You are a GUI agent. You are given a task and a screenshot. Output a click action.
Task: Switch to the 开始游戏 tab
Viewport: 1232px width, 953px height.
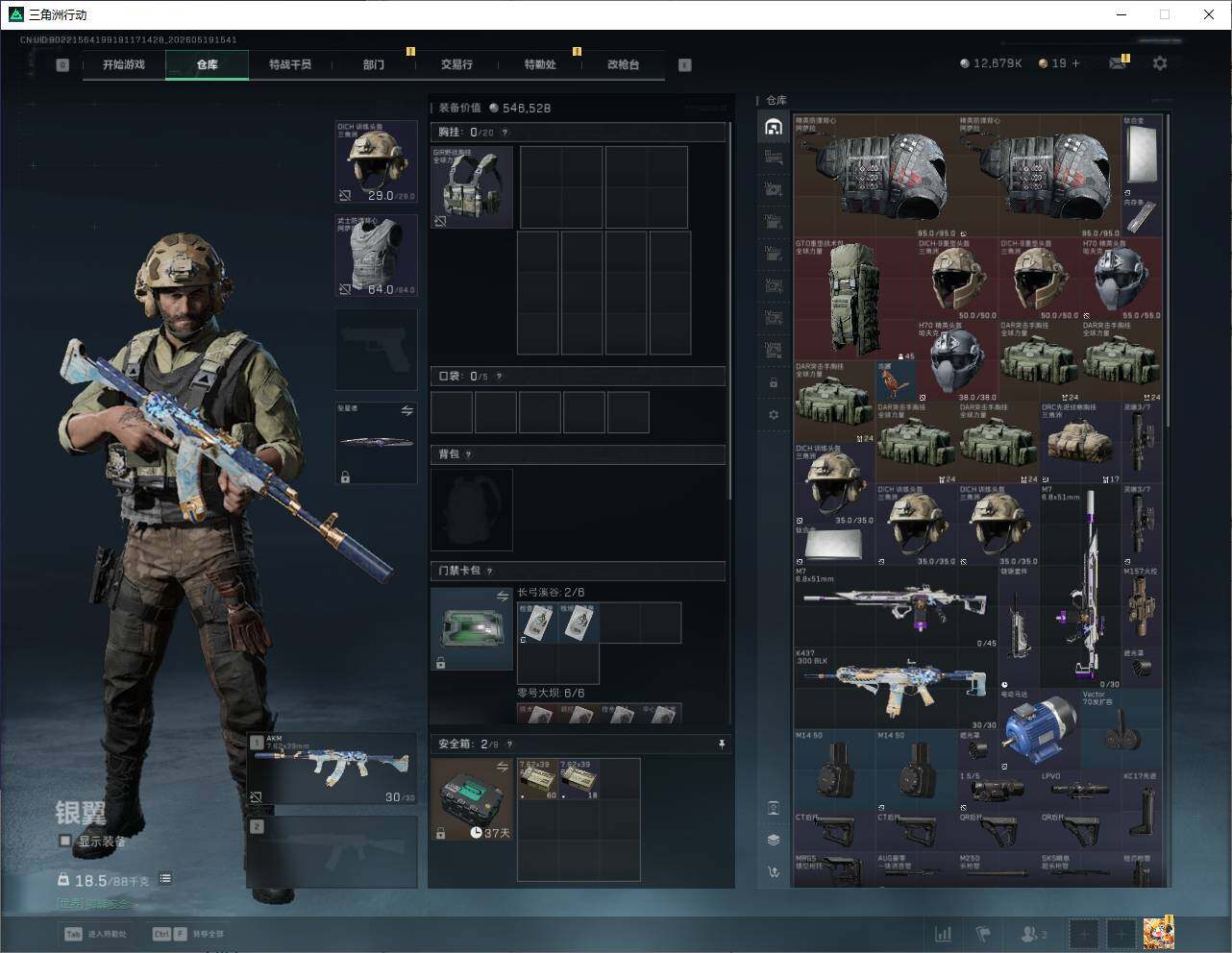[124, 64]
